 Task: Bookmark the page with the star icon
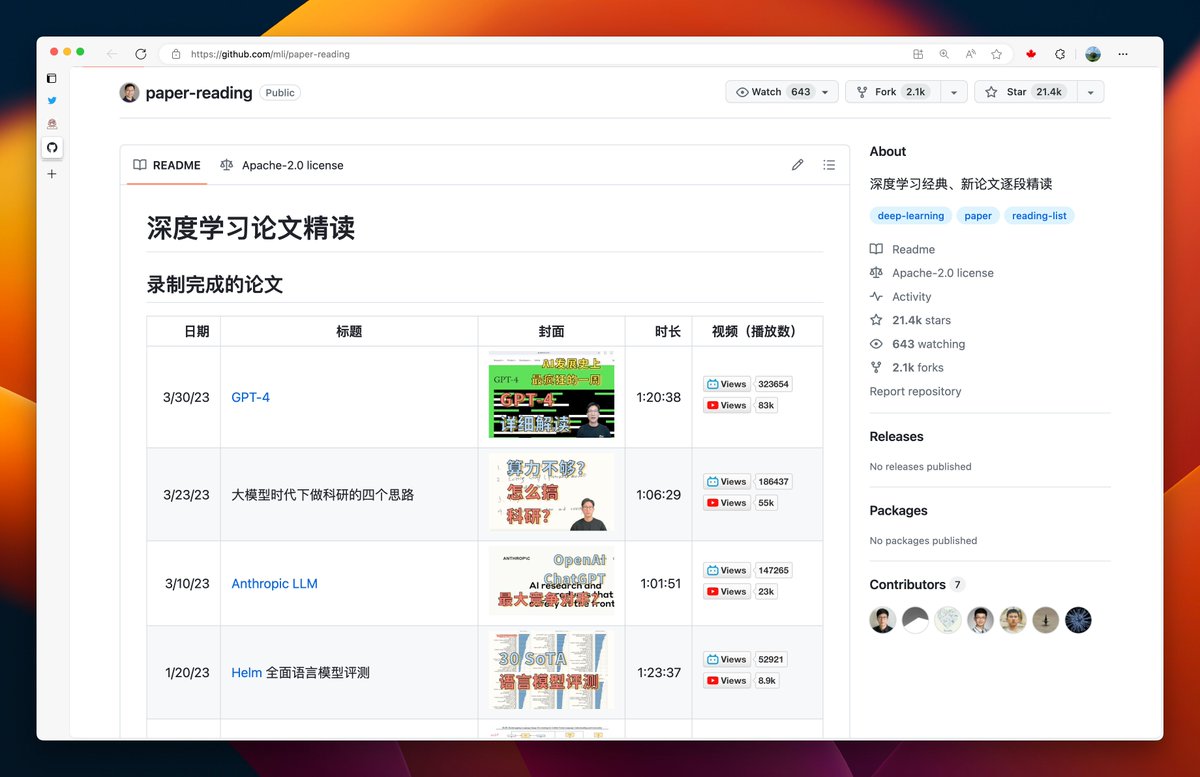coord(996,54)
